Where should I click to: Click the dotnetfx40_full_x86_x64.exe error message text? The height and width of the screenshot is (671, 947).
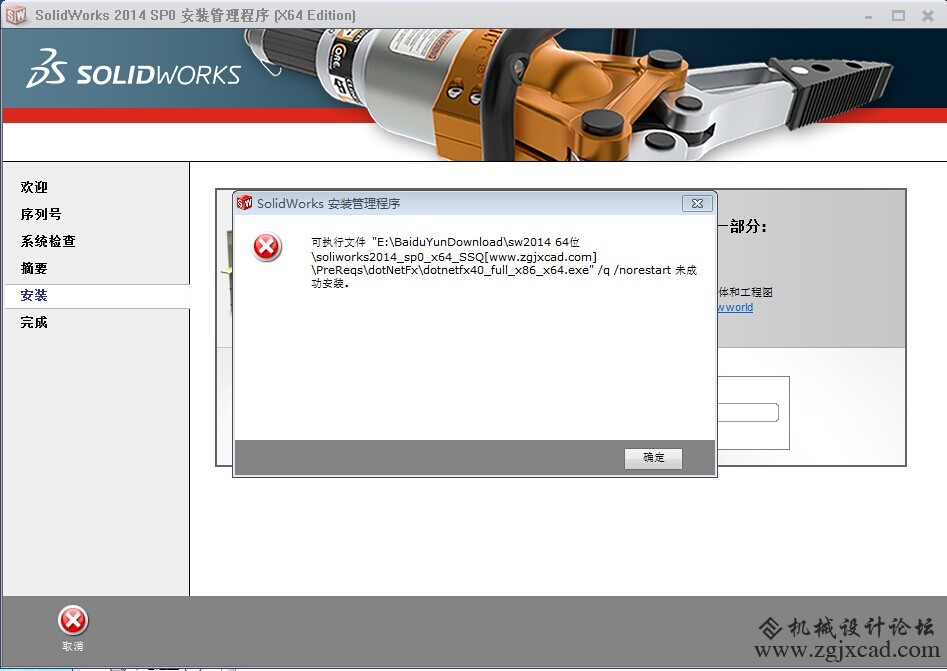pyautogui.click(x=504, y=263)
